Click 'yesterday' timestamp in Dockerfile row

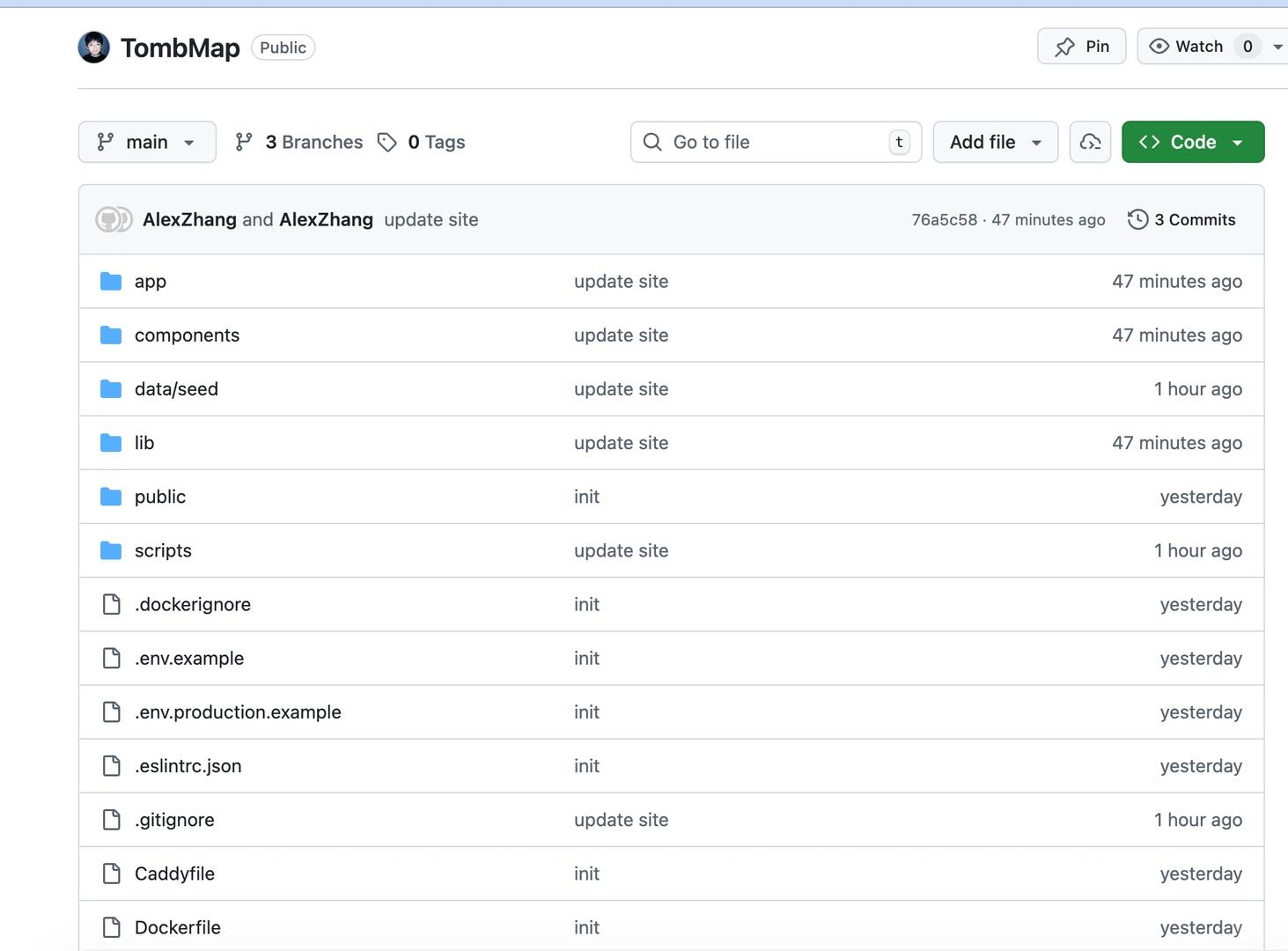pos(1201,927)
